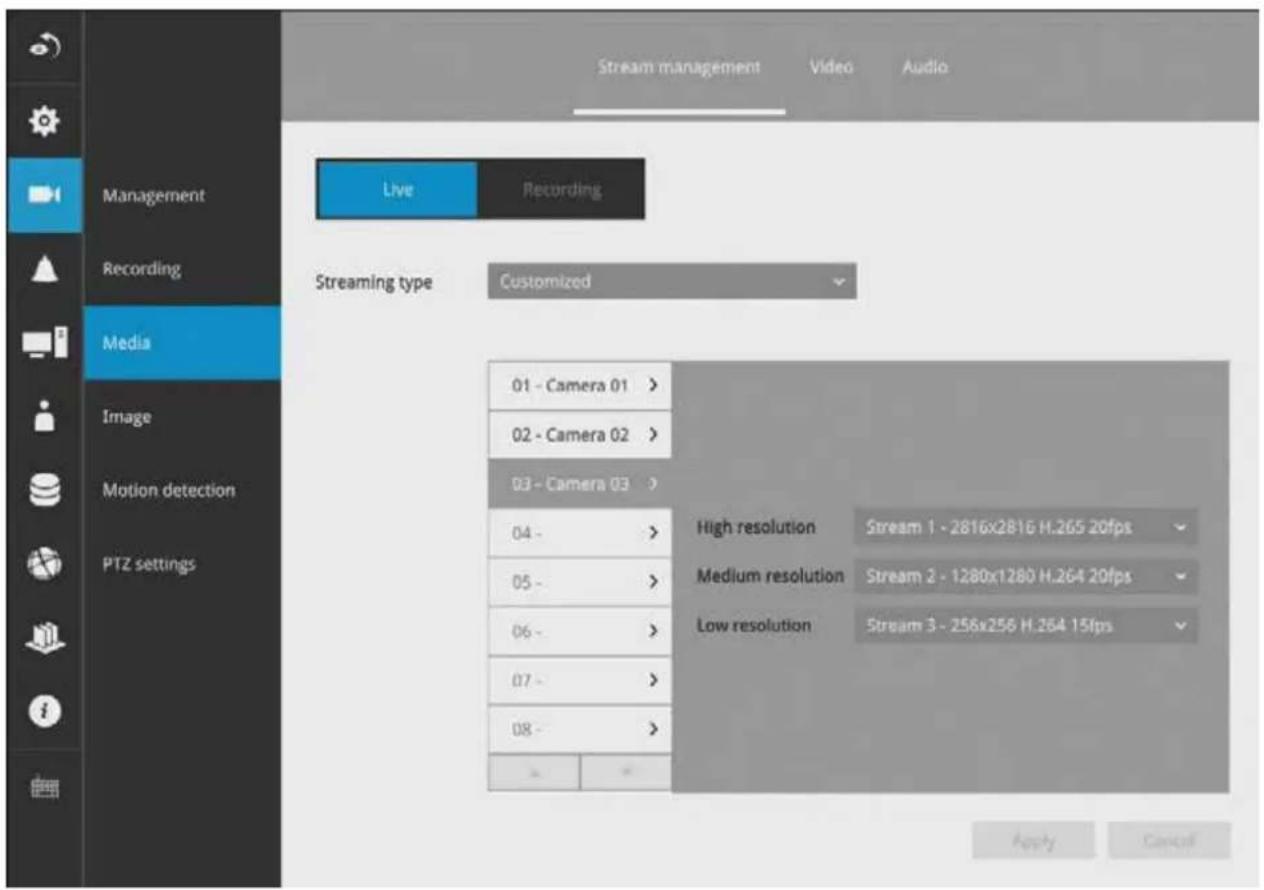
Task: Open the Medium resolution stream dropdown
Action: point(1025,576)
